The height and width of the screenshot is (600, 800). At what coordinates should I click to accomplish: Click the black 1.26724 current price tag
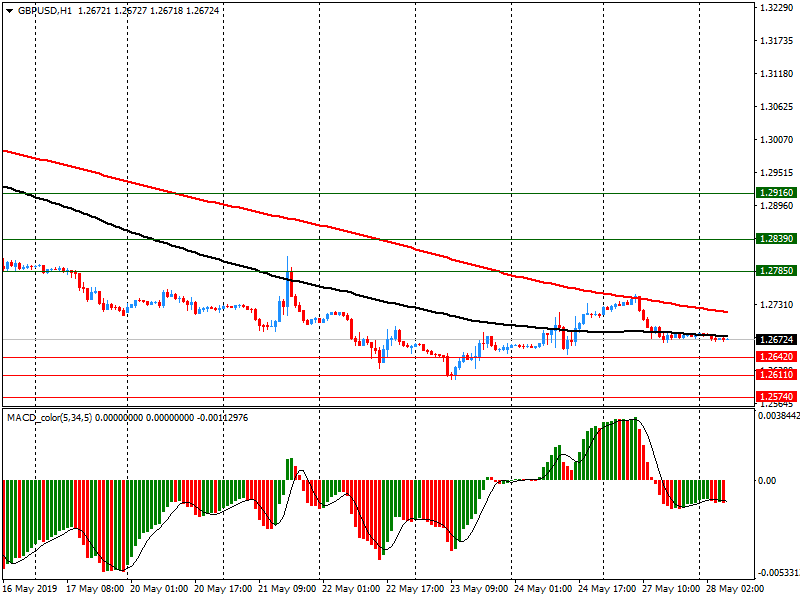click(x=776, y=340)
